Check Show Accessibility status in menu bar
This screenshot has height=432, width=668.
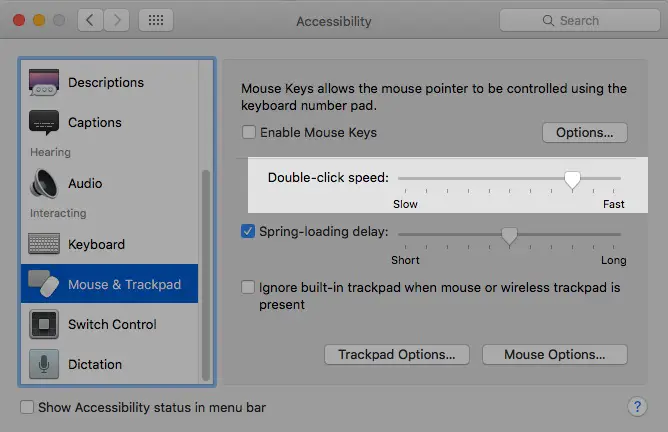(27, 407)
